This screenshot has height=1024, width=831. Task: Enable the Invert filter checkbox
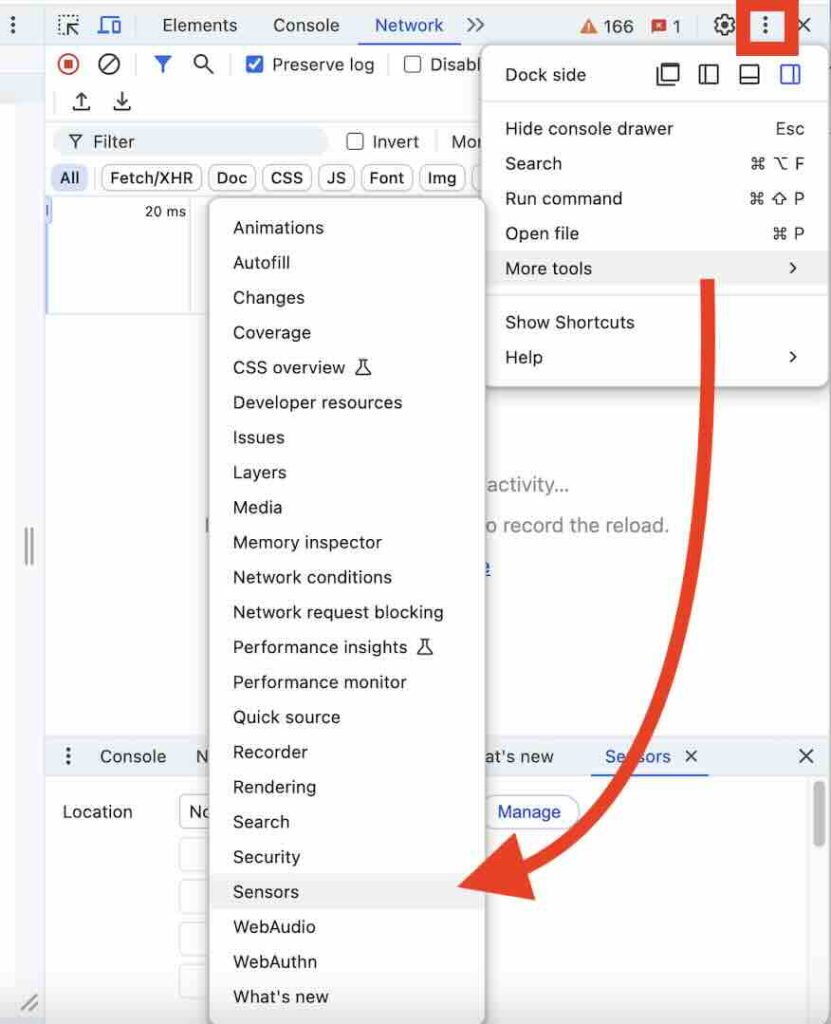tap(355, 141)
